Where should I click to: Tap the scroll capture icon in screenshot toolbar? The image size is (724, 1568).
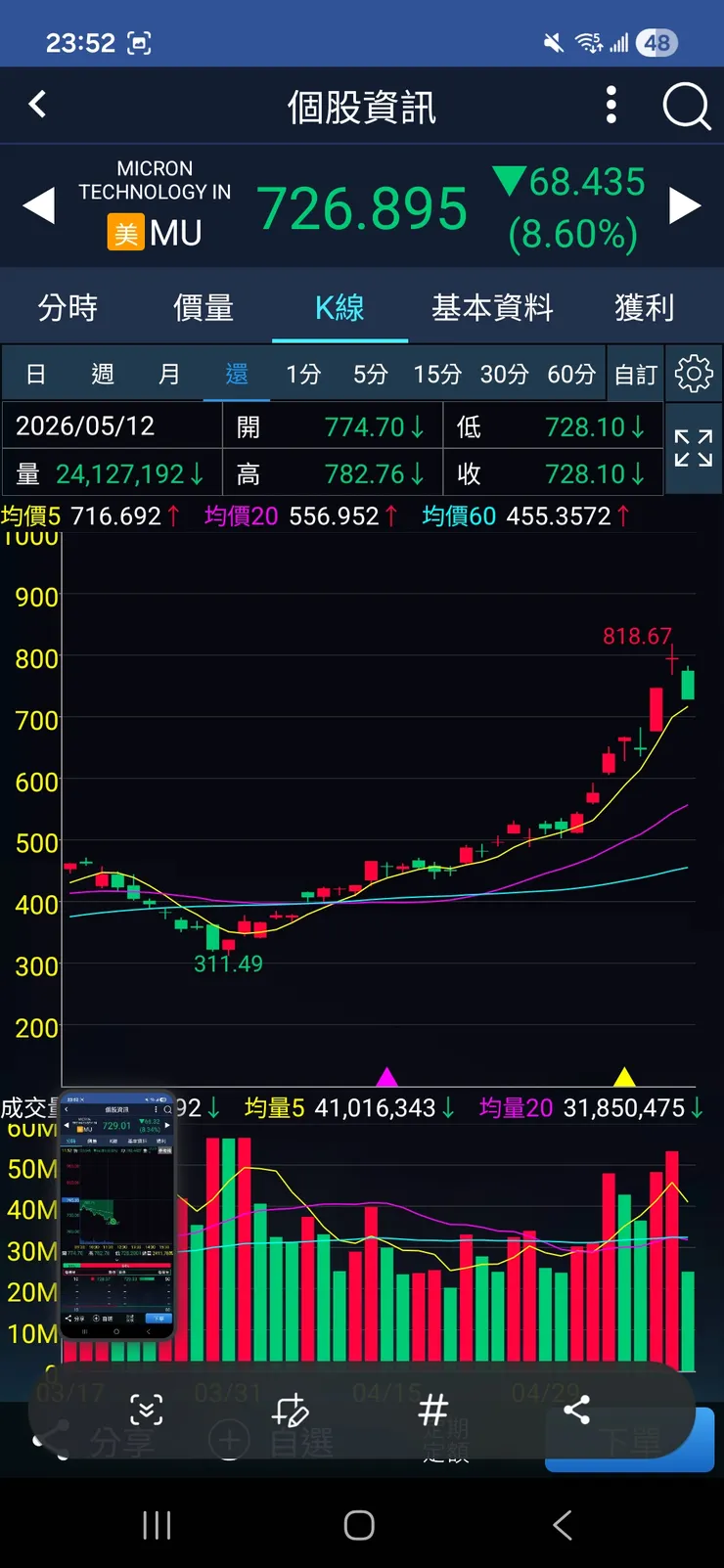coord(147,1411)
